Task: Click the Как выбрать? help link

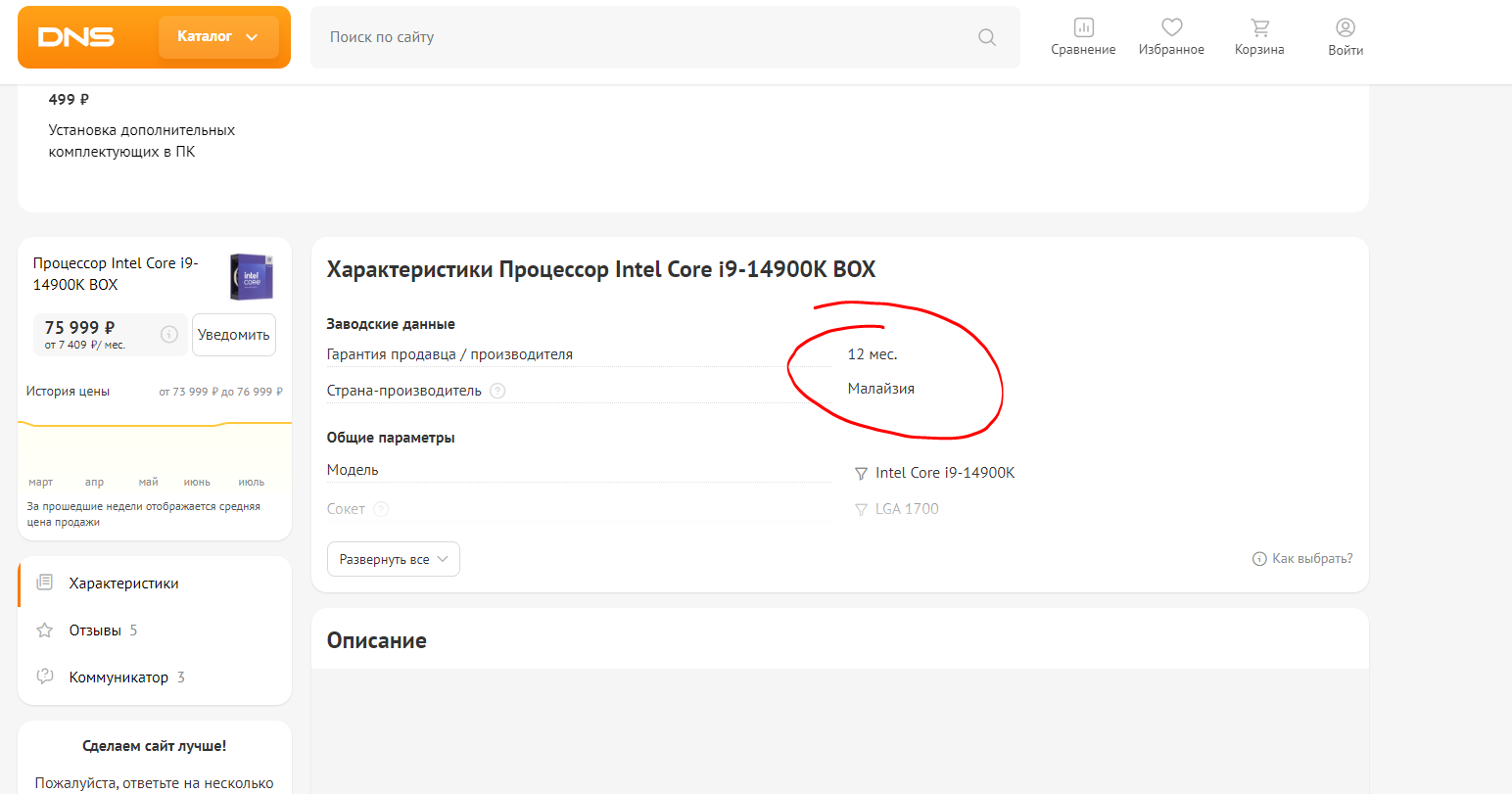Action: click(x=1302, y=559)
